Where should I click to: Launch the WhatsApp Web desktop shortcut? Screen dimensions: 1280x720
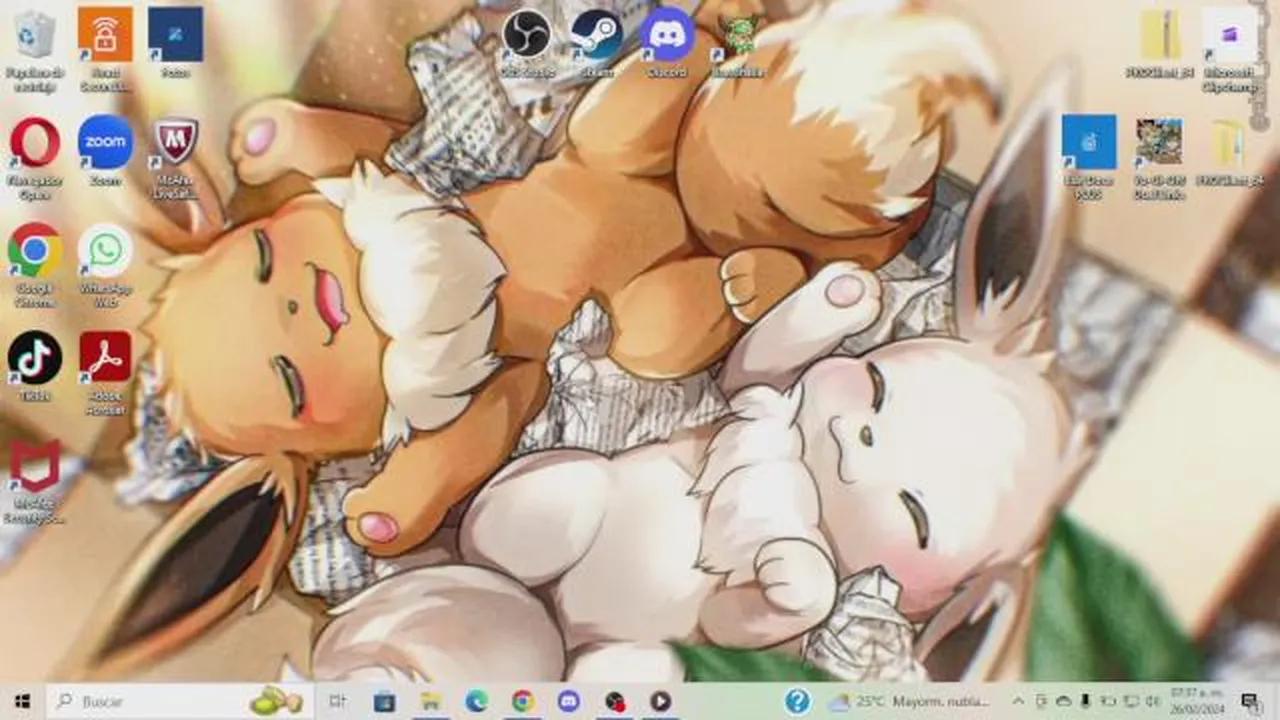pyautogui.click(x=105, y=265)
